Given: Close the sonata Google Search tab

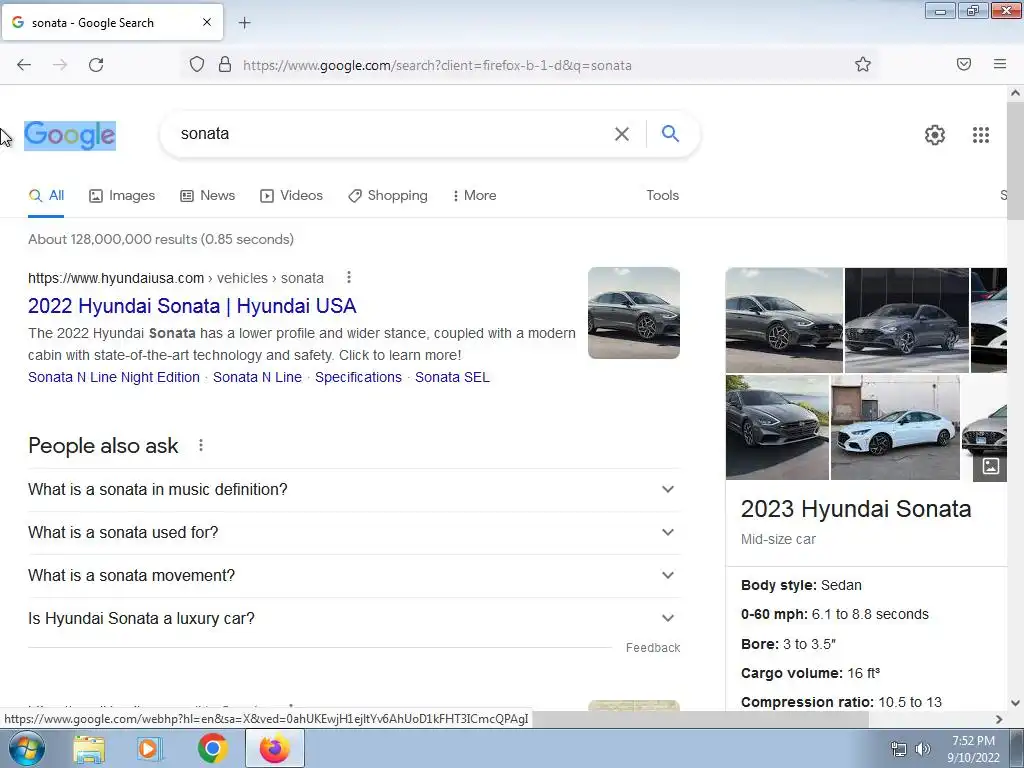Looking at the screenshot, I should [x=207, y=22].
